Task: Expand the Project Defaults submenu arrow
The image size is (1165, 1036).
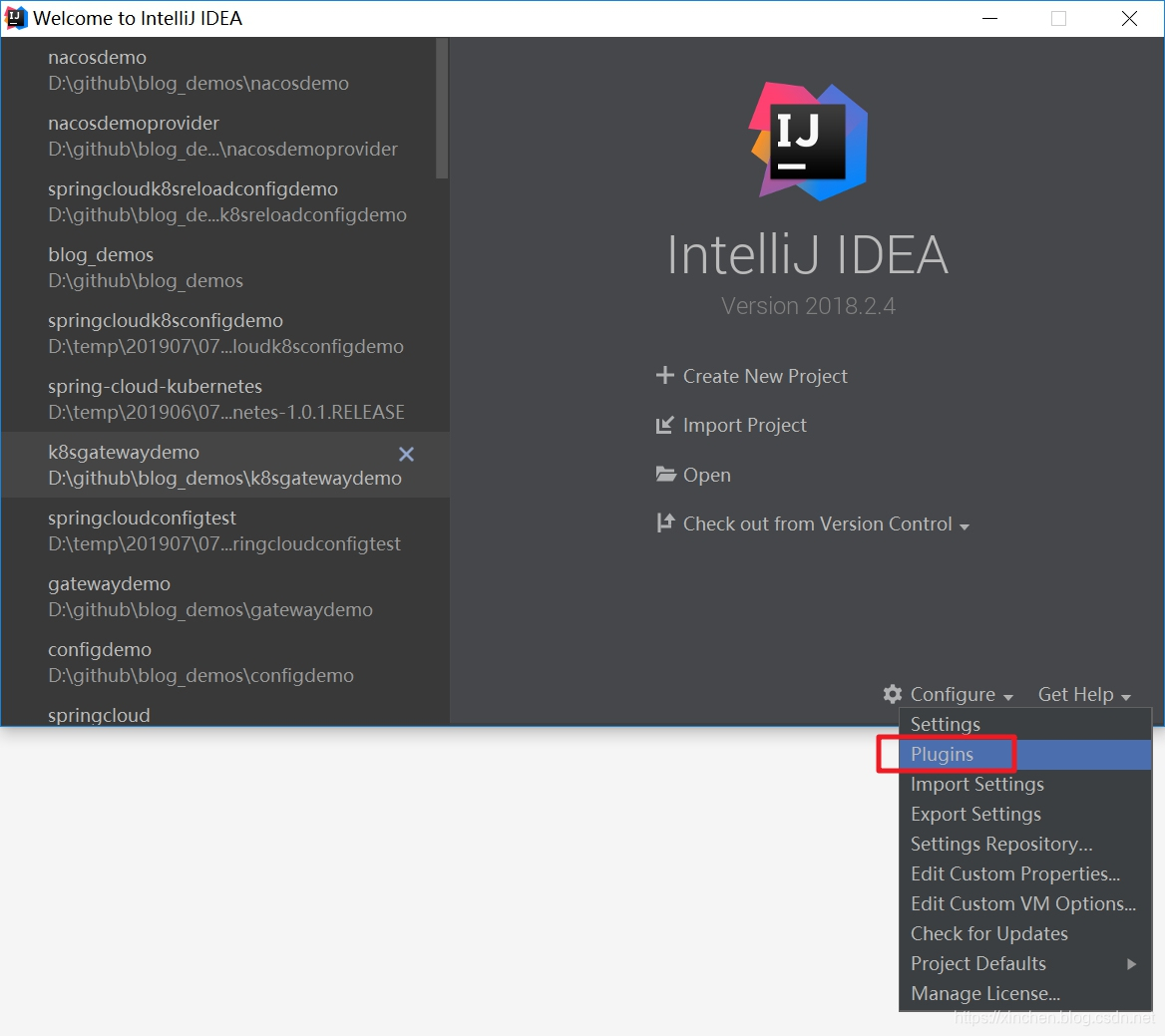Action: coord(1131,964)
